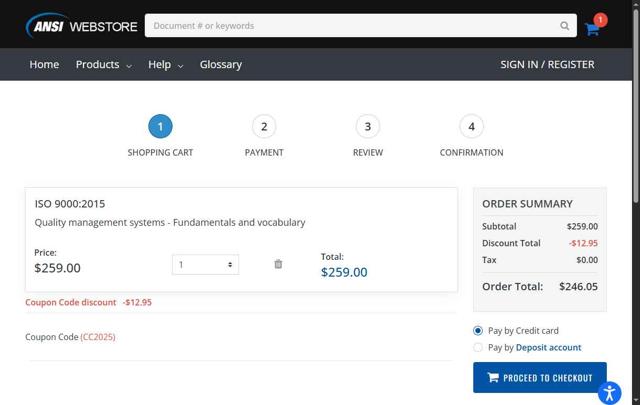
Task: Click the Quality management systems description text
Action: pos(170,223)
